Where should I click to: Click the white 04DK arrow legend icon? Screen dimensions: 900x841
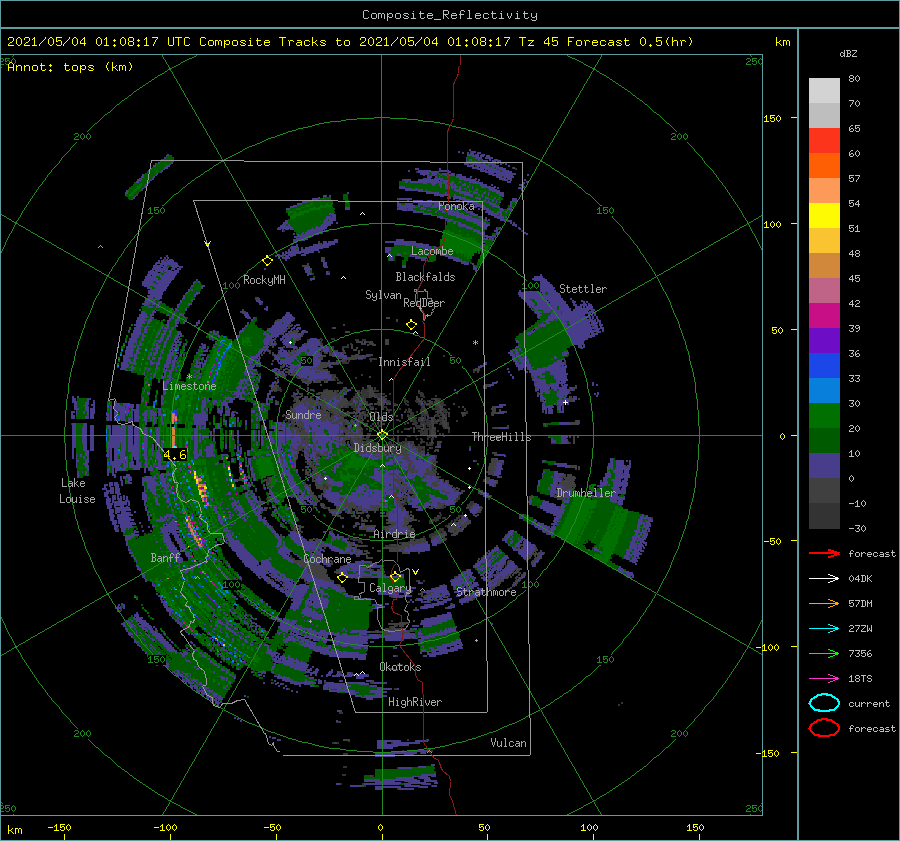(x=824, y=579)
